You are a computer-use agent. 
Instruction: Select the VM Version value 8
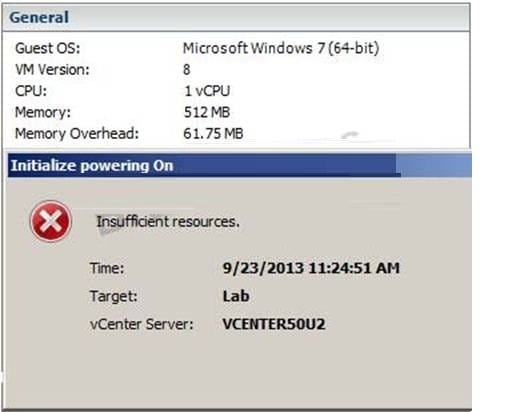(187, 70)
